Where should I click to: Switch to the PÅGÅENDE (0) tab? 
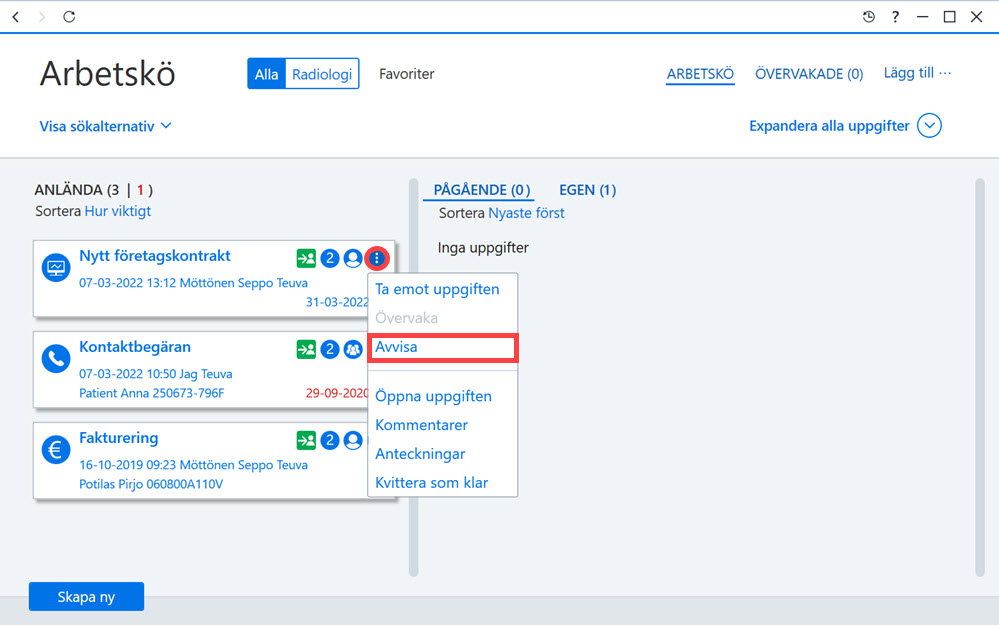tap(482, 190)
